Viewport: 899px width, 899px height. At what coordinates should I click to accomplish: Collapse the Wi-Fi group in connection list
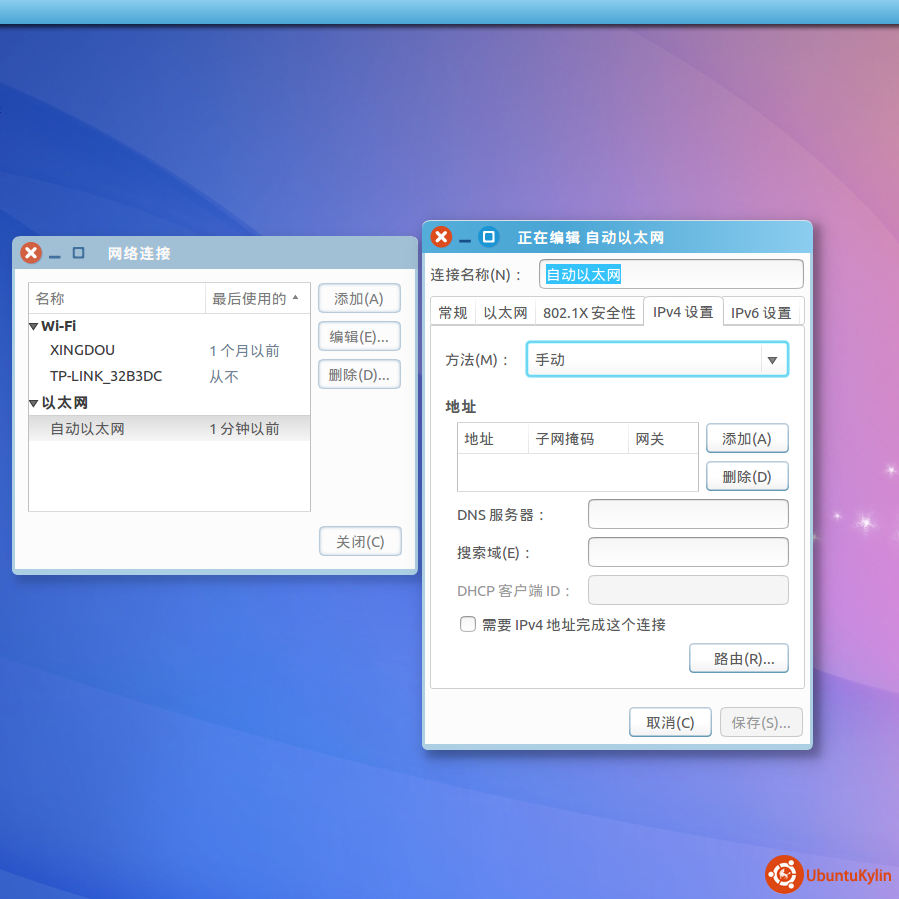click(34, 326)
